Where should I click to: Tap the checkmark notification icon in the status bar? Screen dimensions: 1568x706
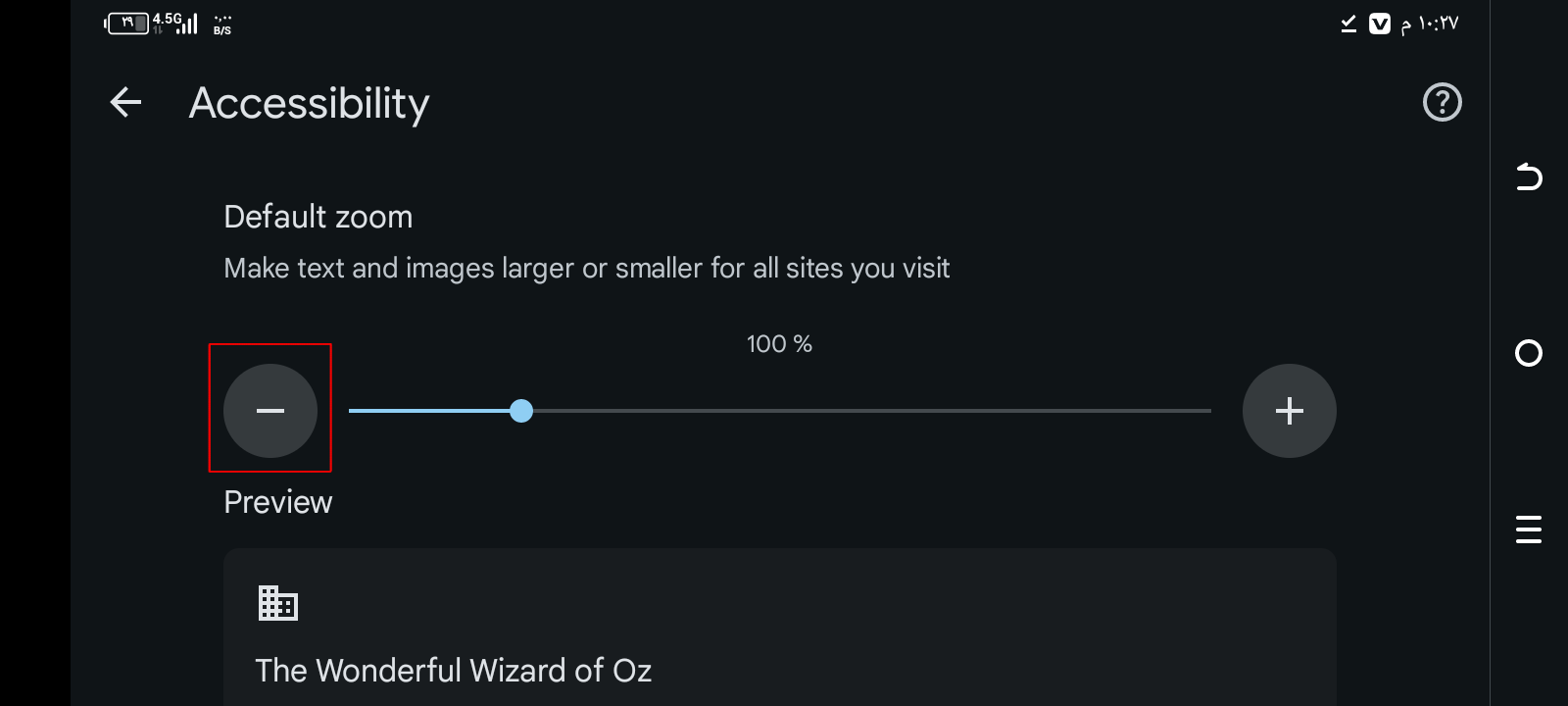click(x=1348, y=24)
